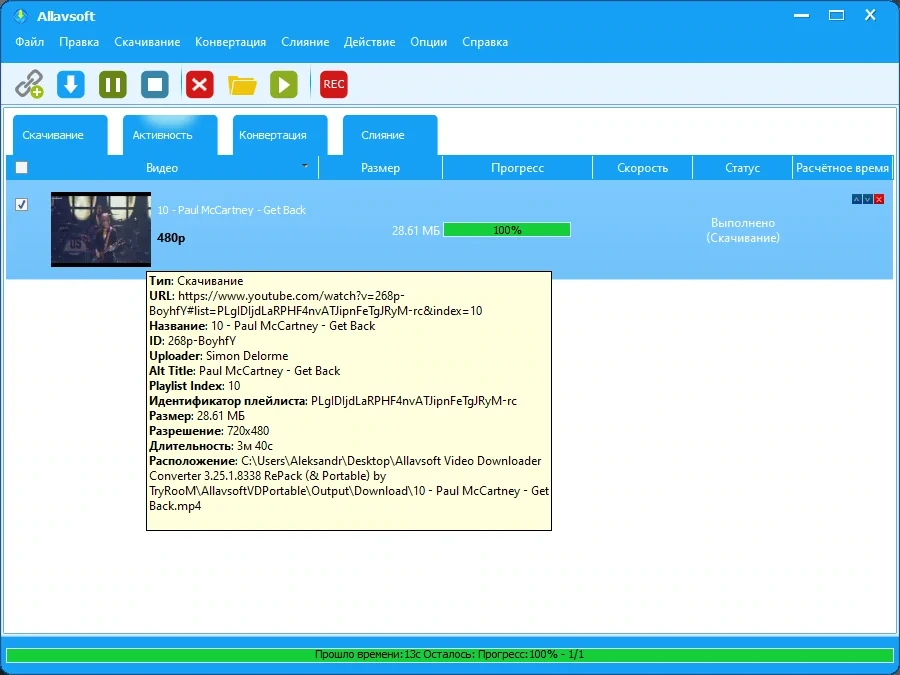The width and height of the screenshot is (900, 675).
Task: Expand the Видео column dropdown arrow
Action: (x=305, y=166)
